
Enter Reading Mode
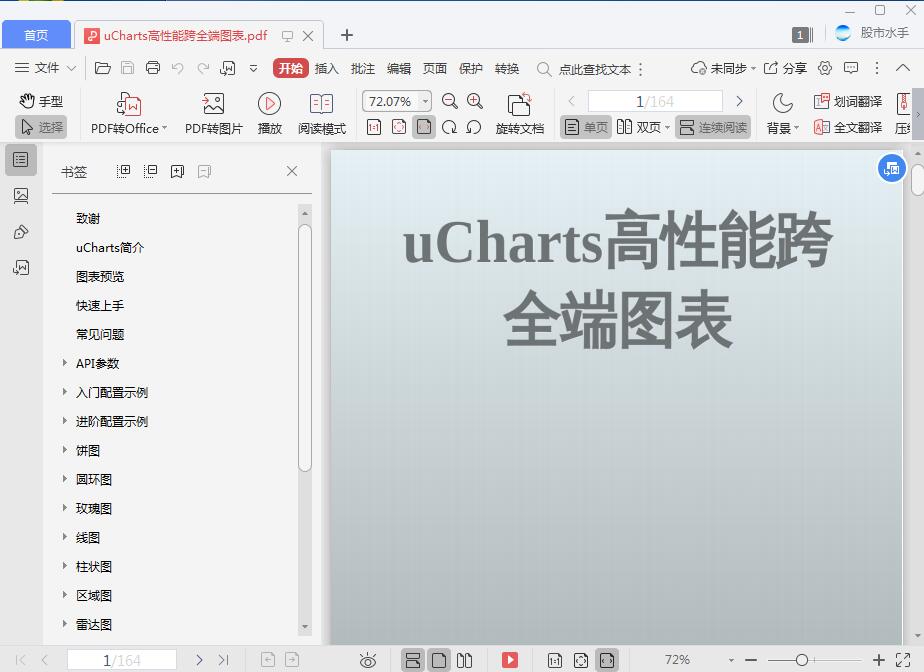pyautogui.click(x=322, y=114)
